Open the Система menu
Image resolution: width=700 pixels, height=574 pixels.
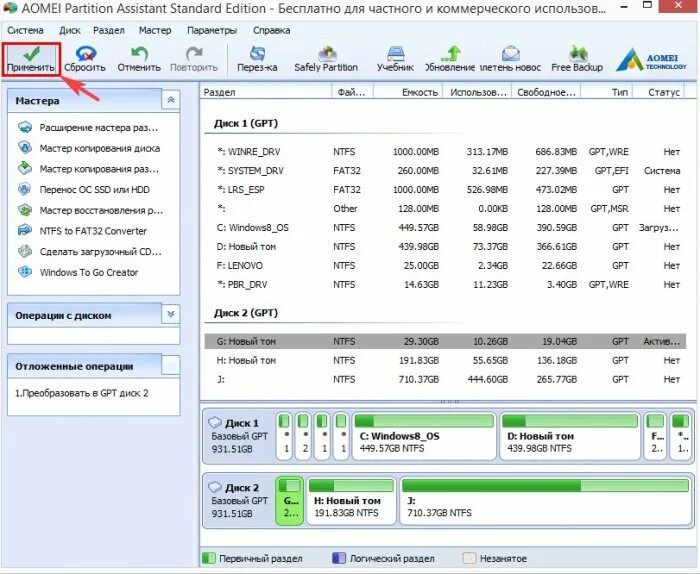click(25, 30)
